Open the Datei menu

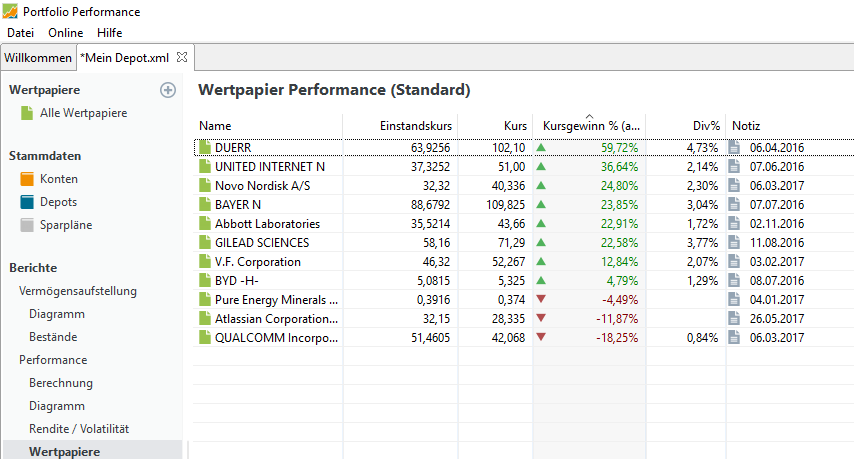pyautogui.click(x=20, y=33)
